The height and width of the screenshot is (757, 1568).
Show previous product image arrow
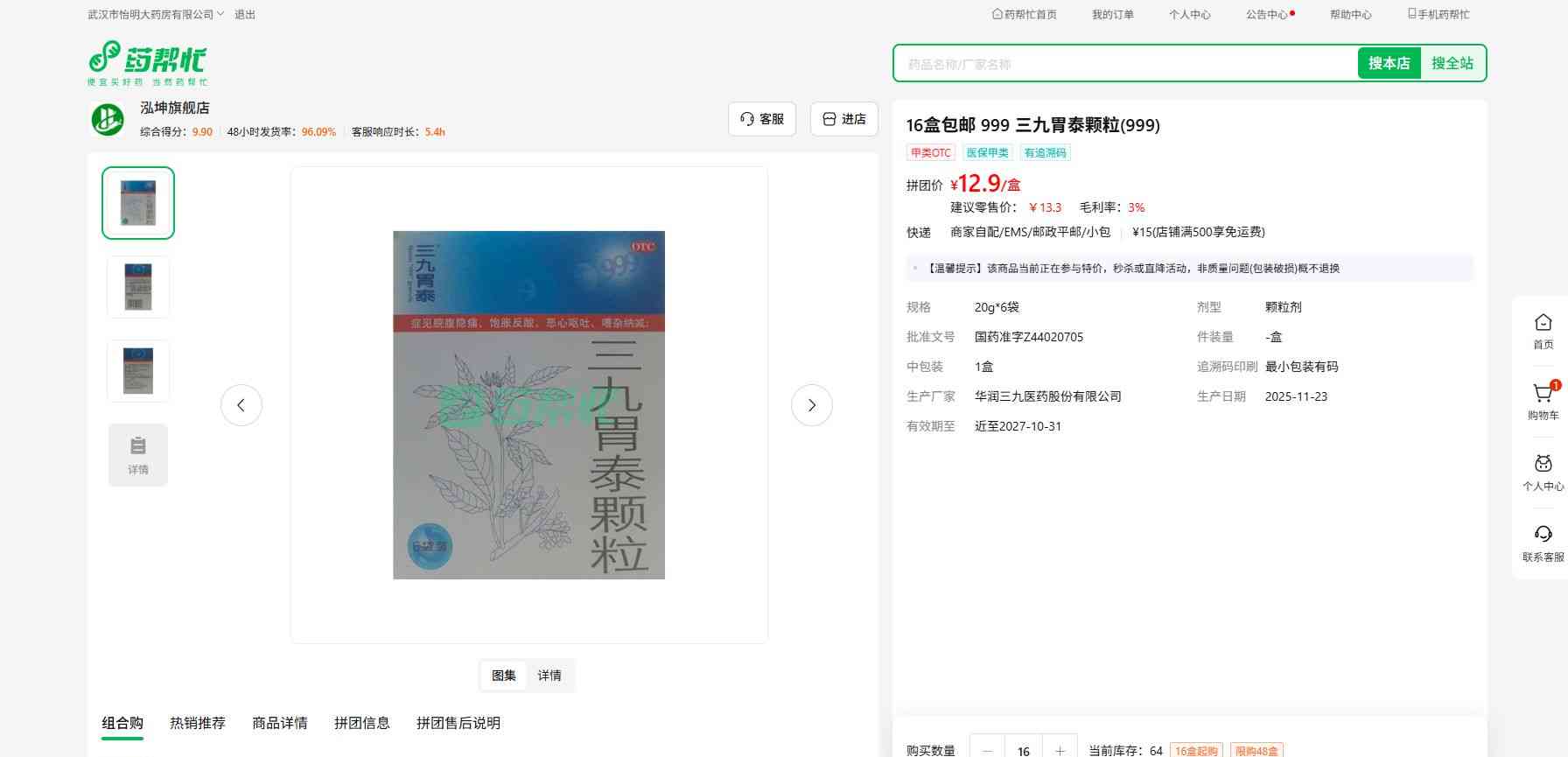[x=241, y=405]
